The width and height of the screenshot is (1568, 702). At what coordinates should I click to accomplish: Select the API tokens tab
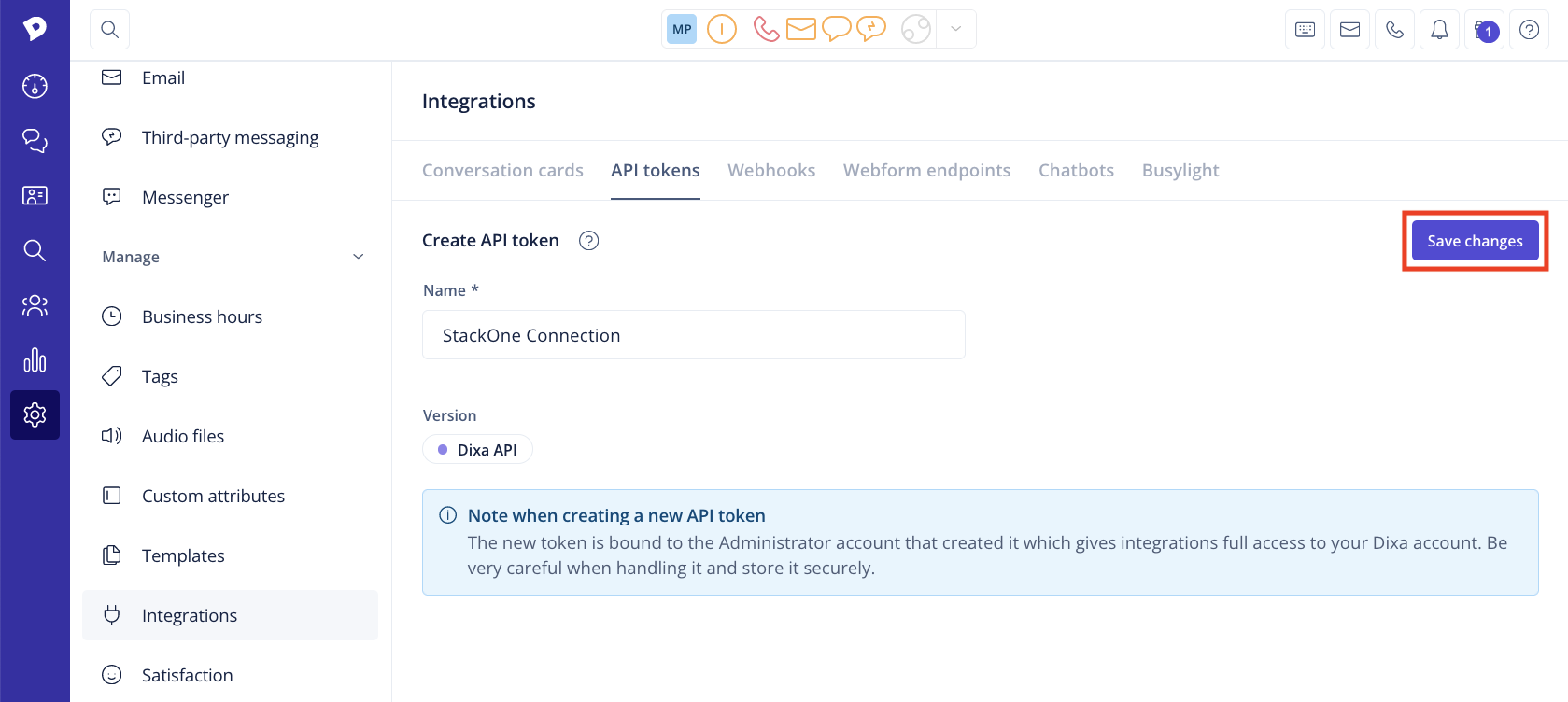656,170
